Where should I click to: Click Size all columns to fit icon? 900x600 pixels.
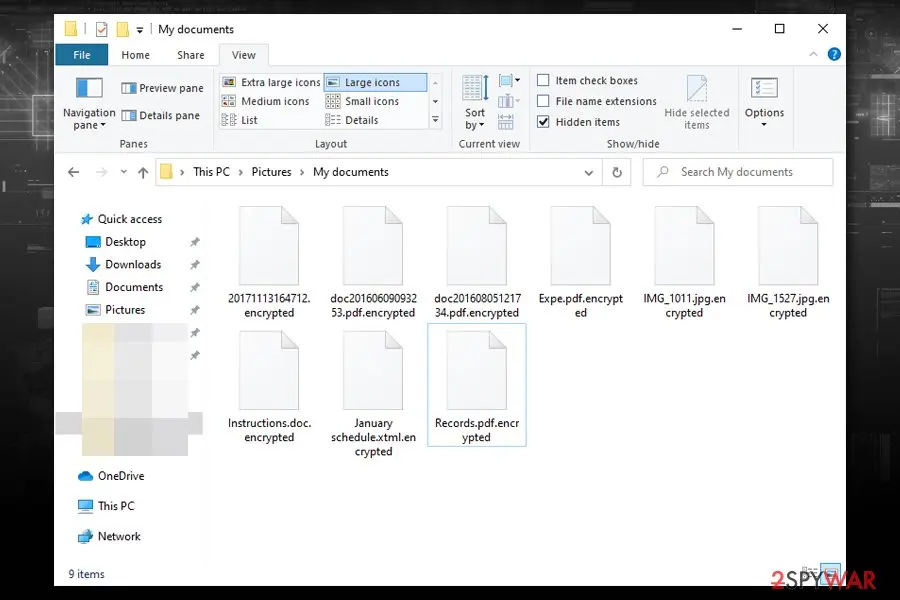pyautogui.click(x=506, y=122)
